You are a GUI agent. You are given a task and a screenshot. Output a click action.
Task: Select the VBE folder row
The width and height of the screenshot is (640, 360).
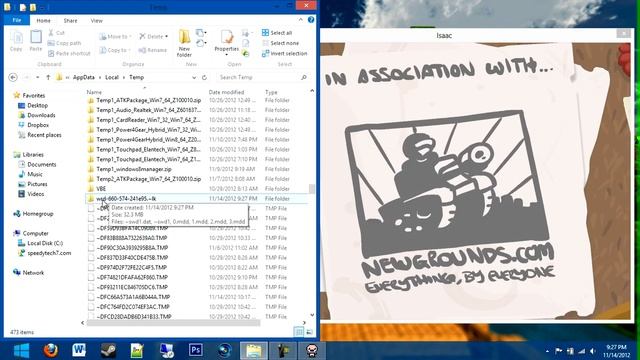click(197, 189)
